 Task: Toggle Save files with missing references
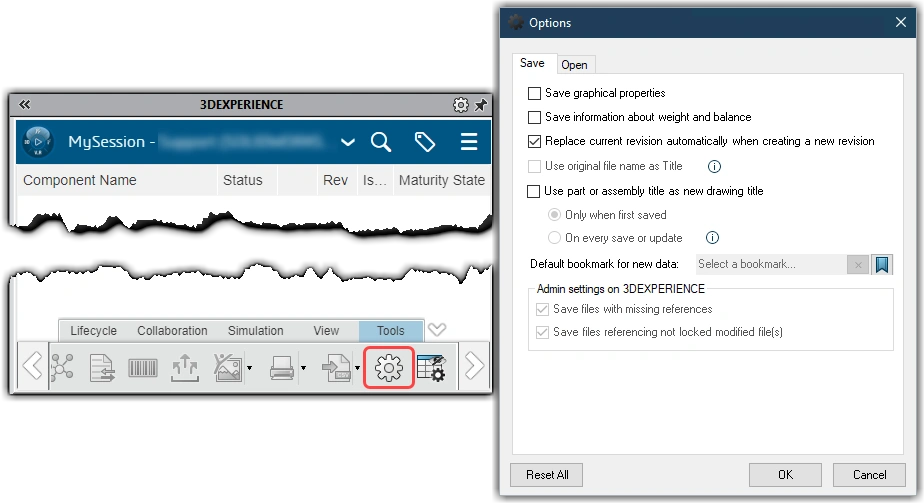click(x=542, y=309)
